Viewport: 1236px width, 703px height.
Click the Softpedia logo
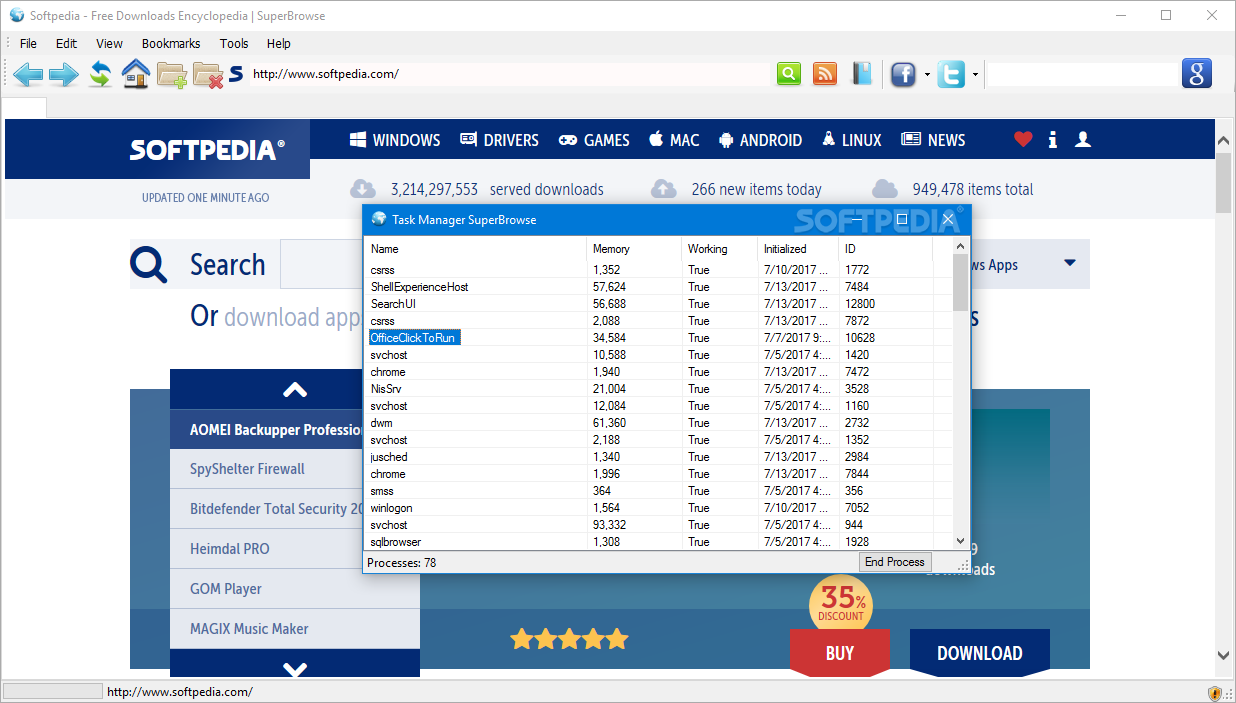pyautogui.click(x=207, y=149)
